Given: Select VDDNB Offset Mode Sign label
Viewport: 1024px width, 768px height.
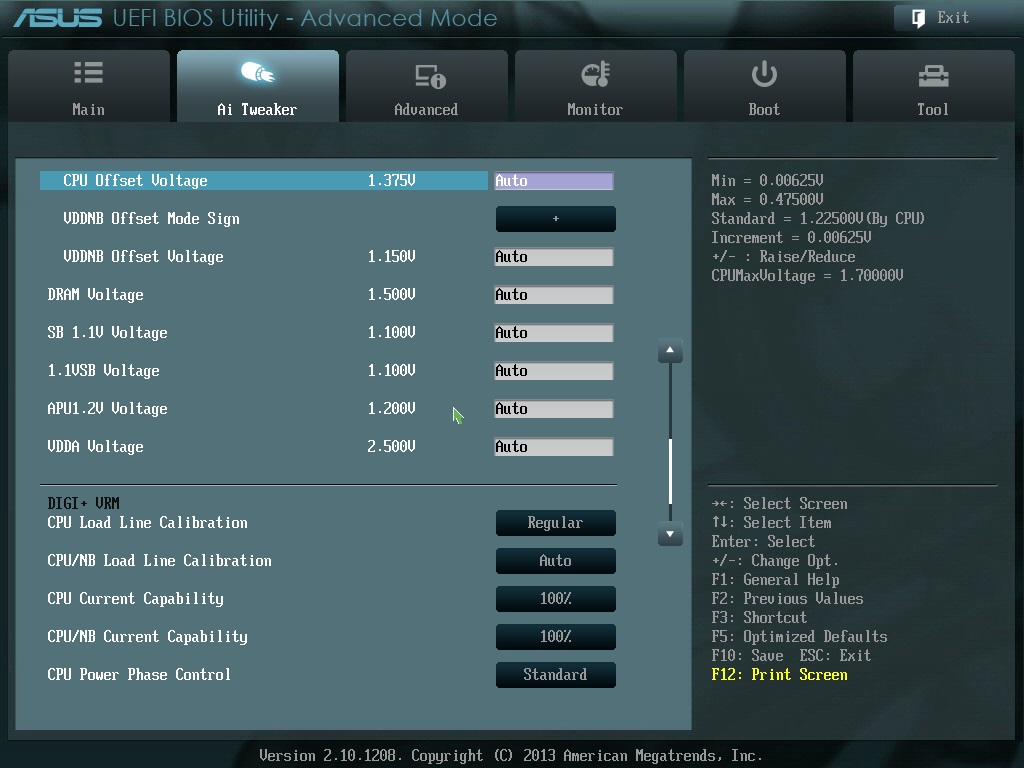Looking at the screenshot, I should pos(152,219).
